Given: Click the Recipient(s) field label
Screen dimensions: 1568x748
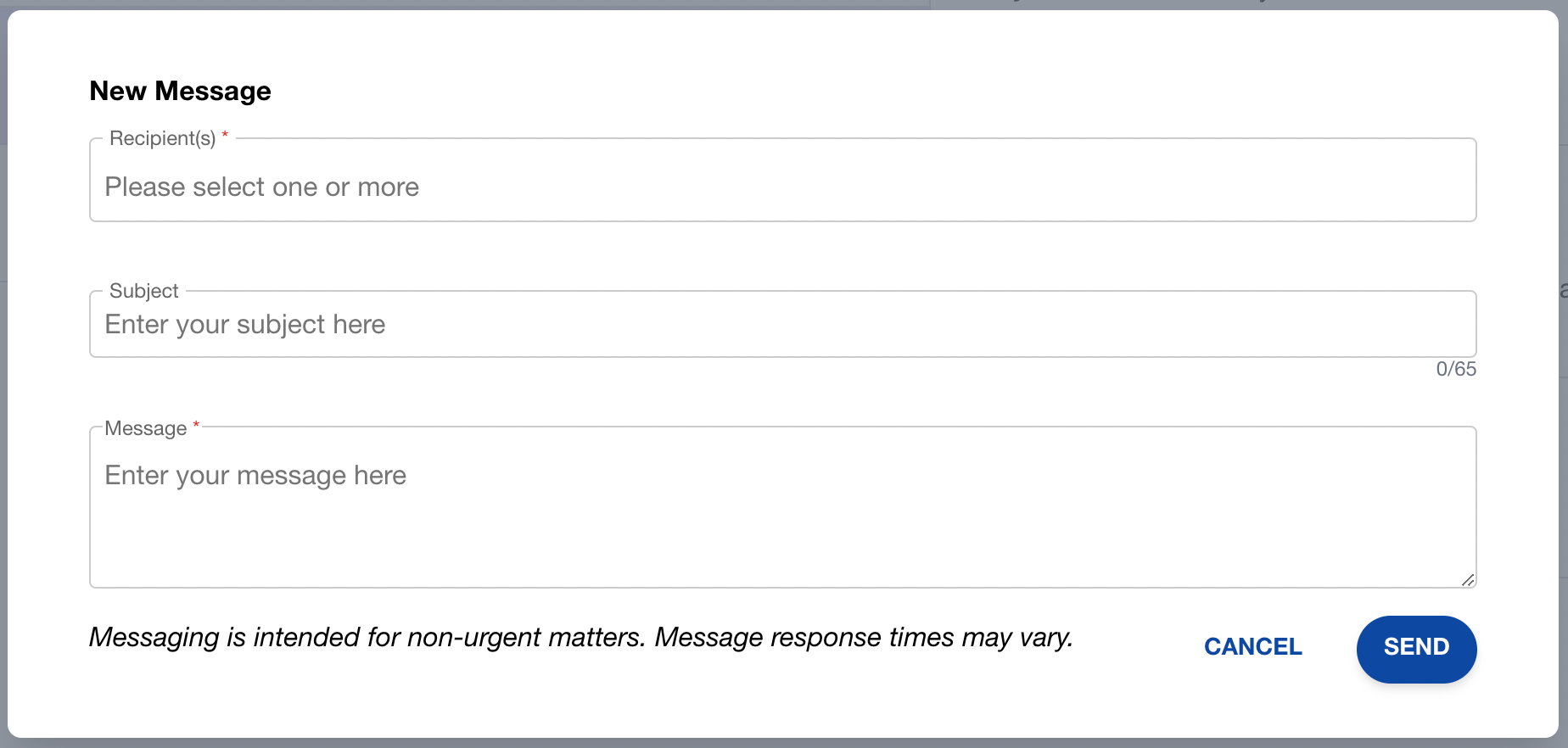Looking at the screenshot, I should [x=162, y=138].
